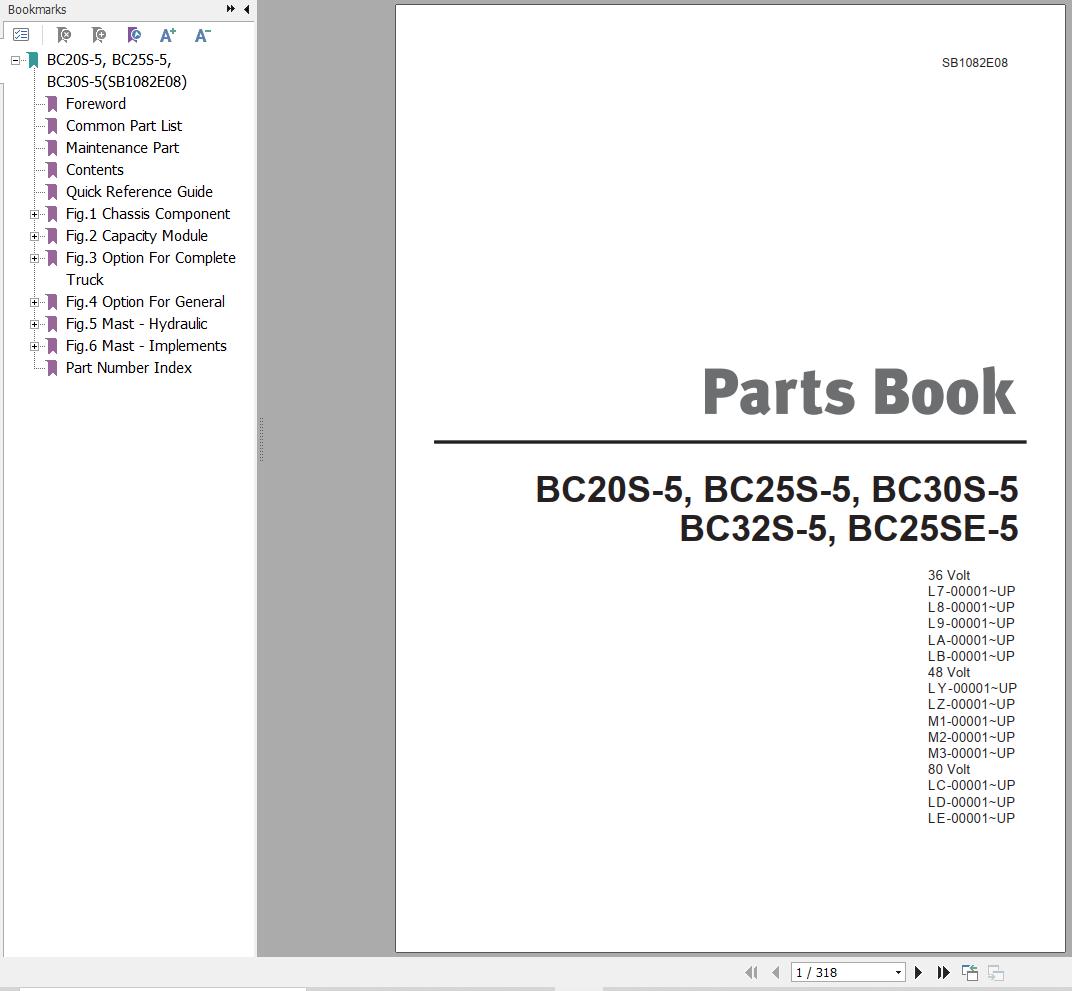The height and width of the screenshot is (991, 1072).
Task: Open the bookmark options checklist icon
Action: point(21,35)
